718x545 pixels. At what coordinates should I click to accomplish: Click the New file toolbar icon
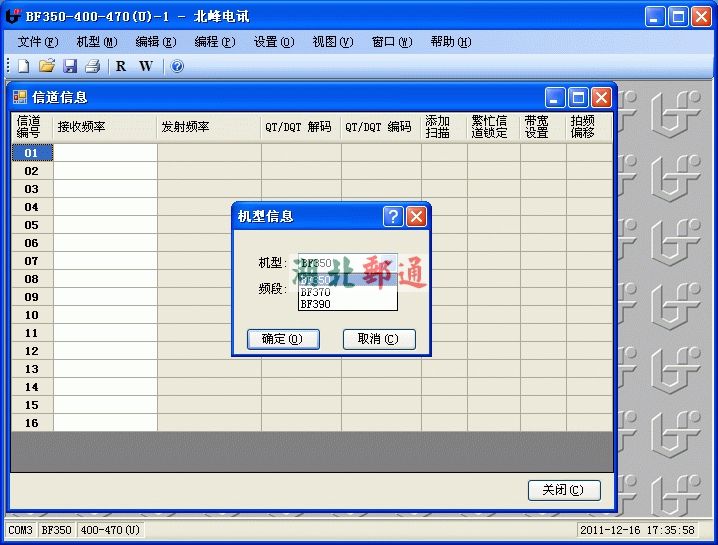pos(23,66)
